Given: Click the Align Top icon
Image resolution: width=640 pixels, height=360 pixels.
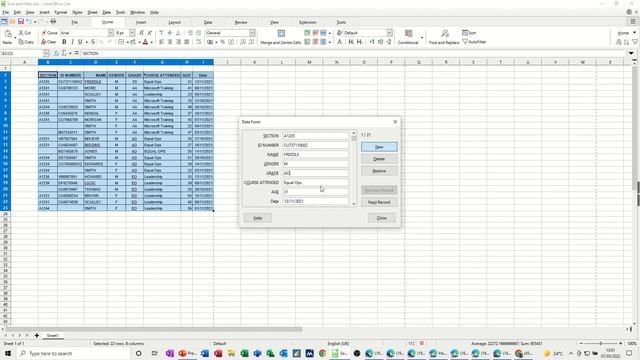Looking at the screenshot, I should (x=162, y=33).
